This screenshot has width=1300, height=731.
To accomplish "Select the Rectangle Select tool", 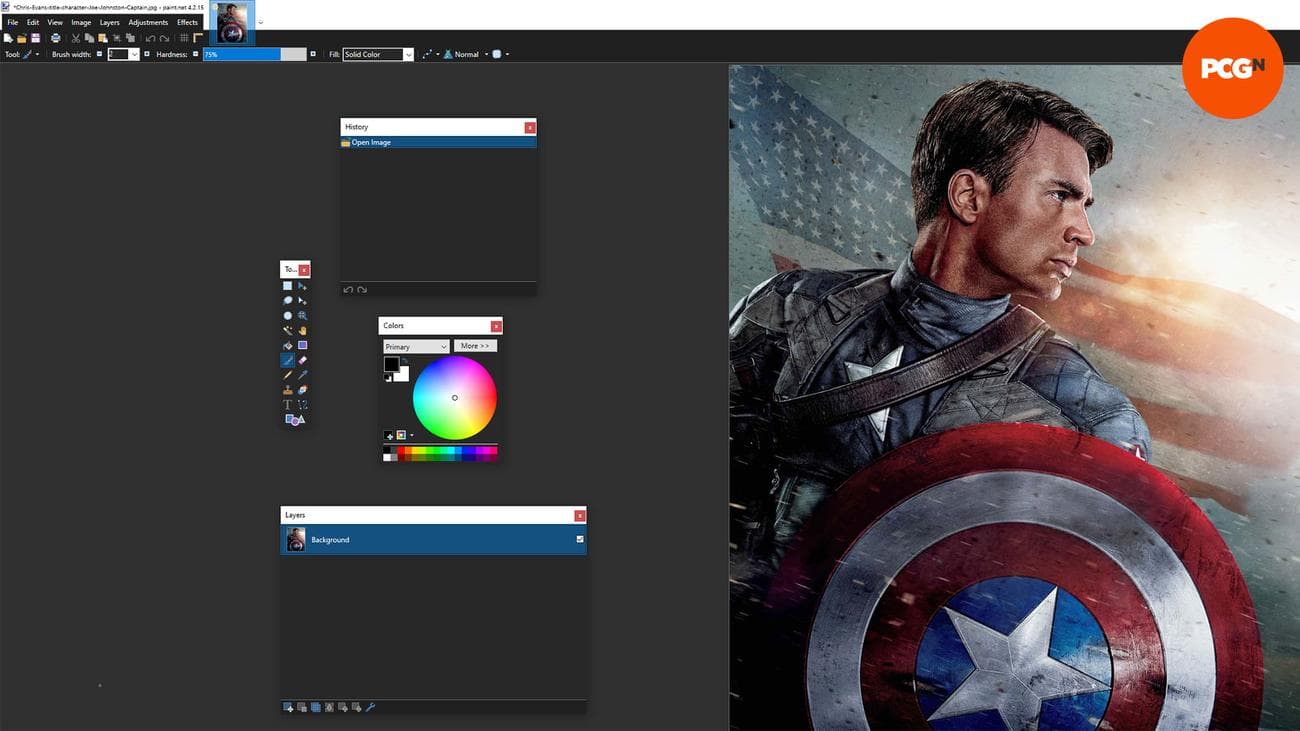I will (x=288, y=286).
